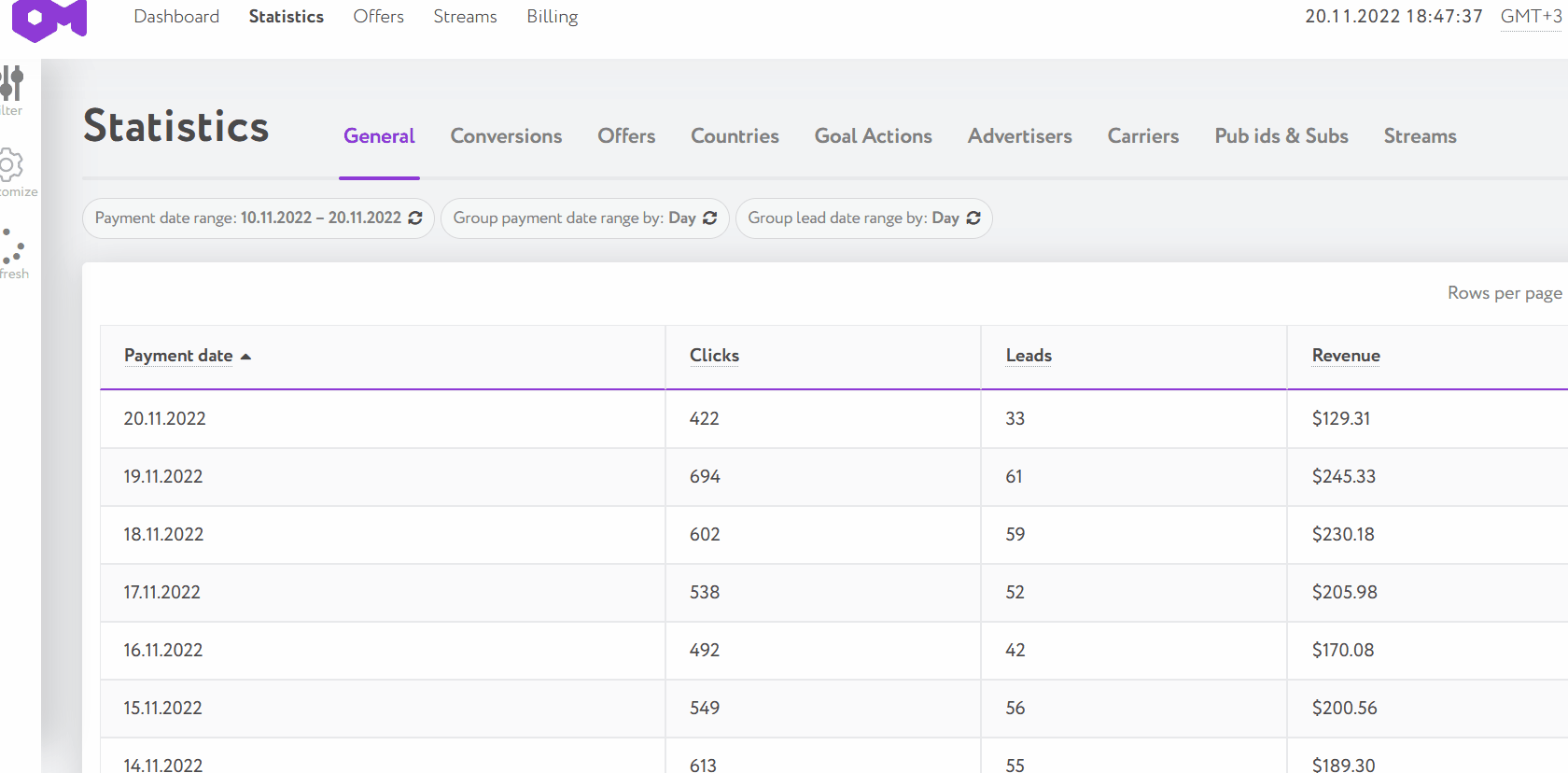Image resolution: width=1568 pixels, height=773 pixels.
Task: Sort table by Revenue column header
Action: click(x=1345, y=356)
